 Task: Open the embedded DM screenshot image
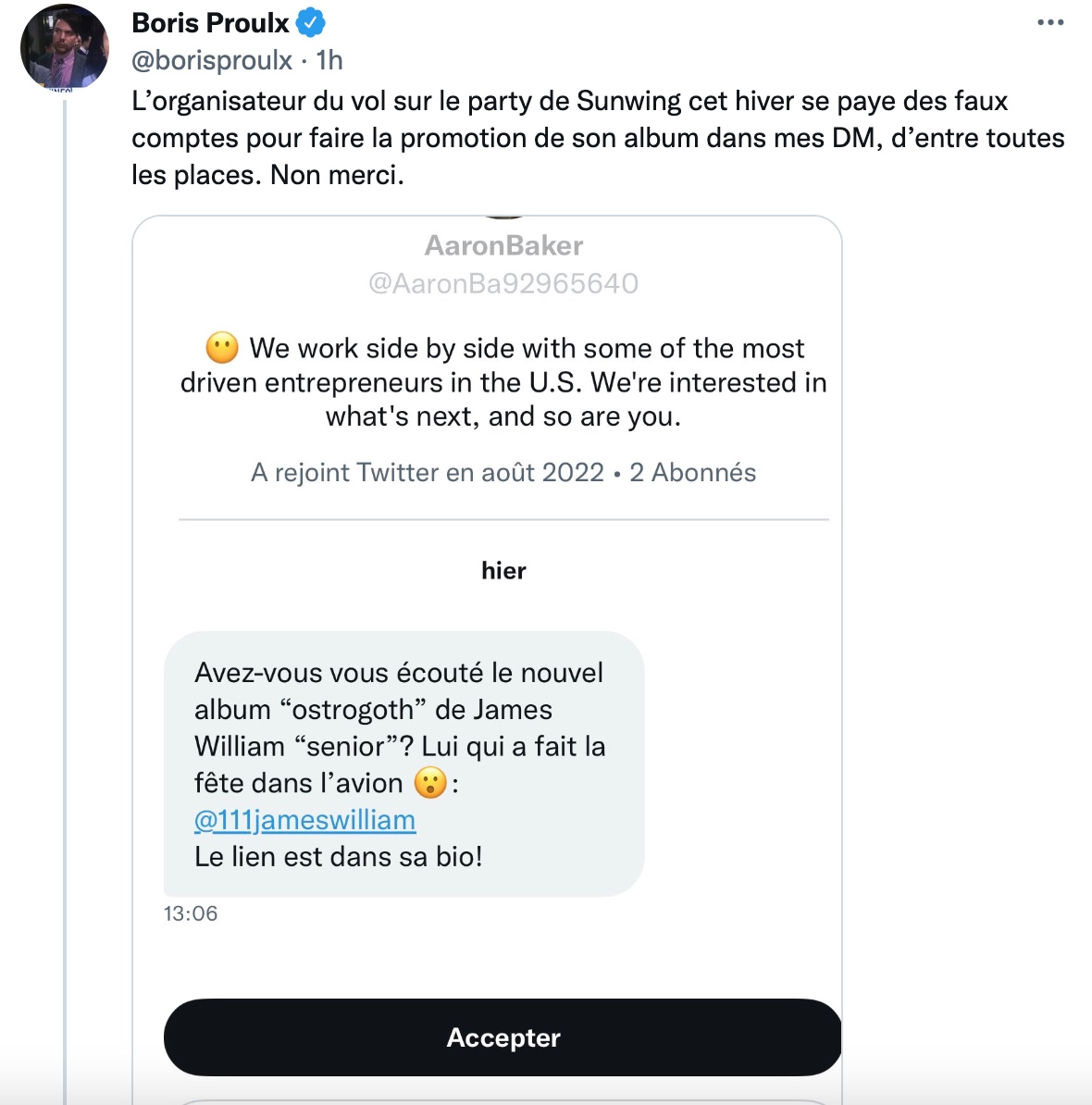click(487, 660)
